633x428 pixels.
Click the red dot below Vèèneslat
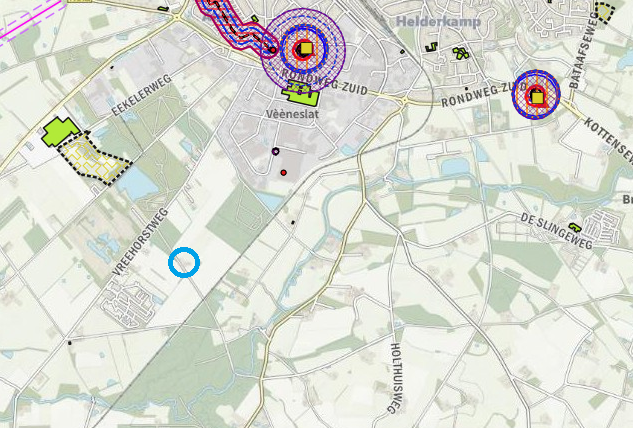pyautogui.click(x=284, y=173)
